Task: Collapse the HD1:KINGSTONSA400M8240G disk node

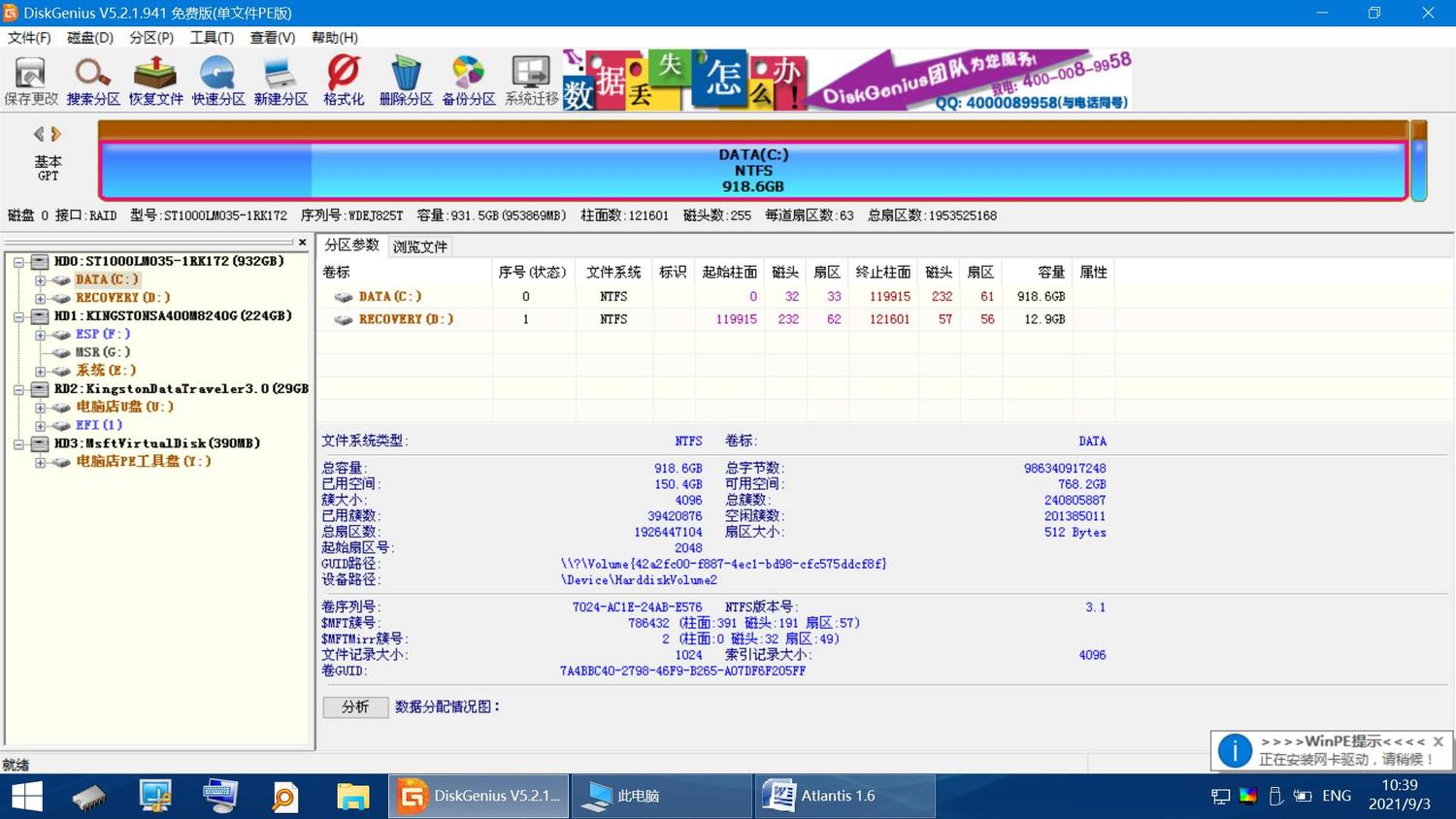Action: coord(18,316)
